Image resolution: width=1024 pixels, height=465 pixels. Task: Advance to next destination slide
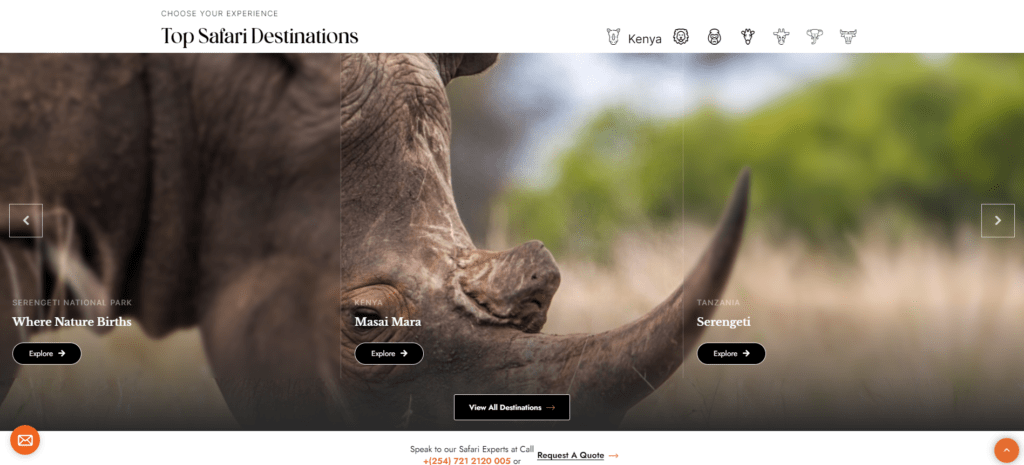pos(998,221)
